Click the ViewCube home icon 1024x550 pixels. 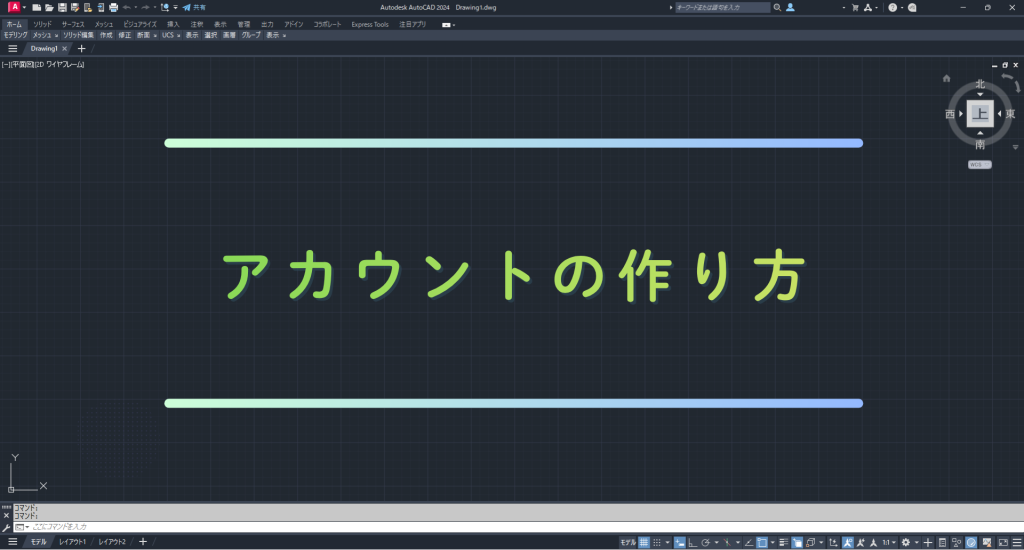[x=946, y=78]
